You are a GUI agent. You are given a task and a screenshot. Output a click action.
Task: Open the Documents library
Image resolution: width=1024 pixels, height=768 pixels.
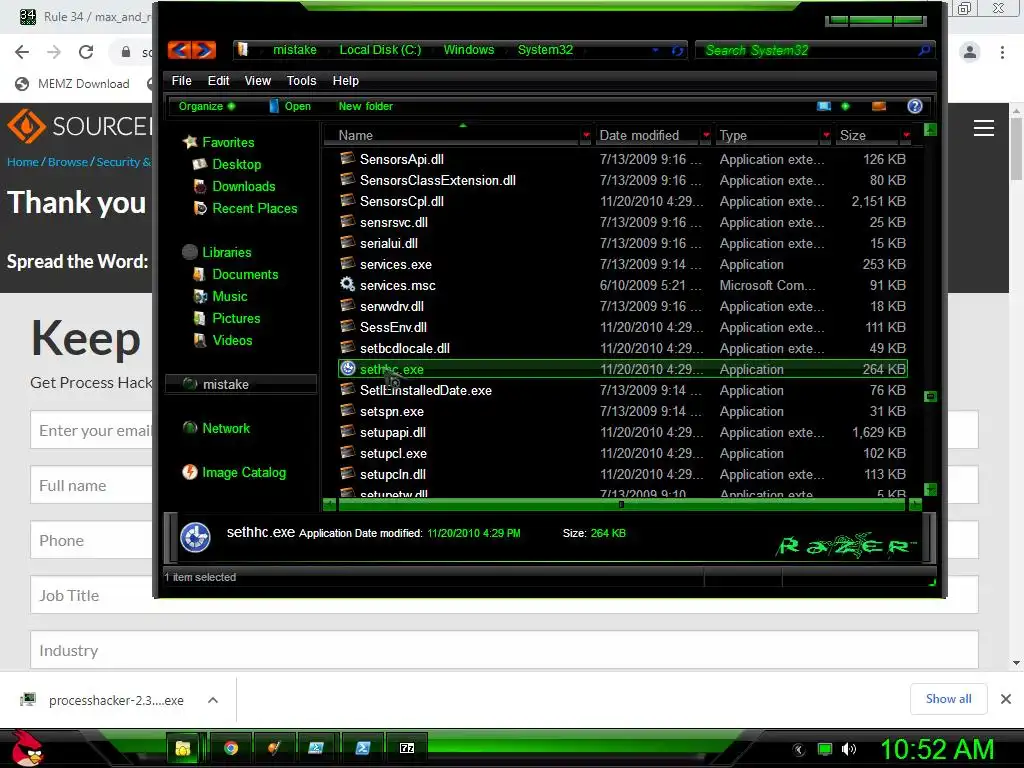(245, 274)
